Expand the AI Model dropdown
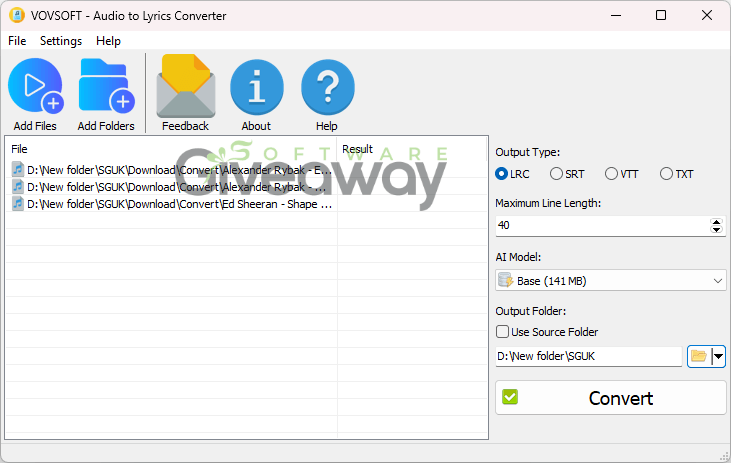Screen dimensions: 731x463 coord(717,281)
